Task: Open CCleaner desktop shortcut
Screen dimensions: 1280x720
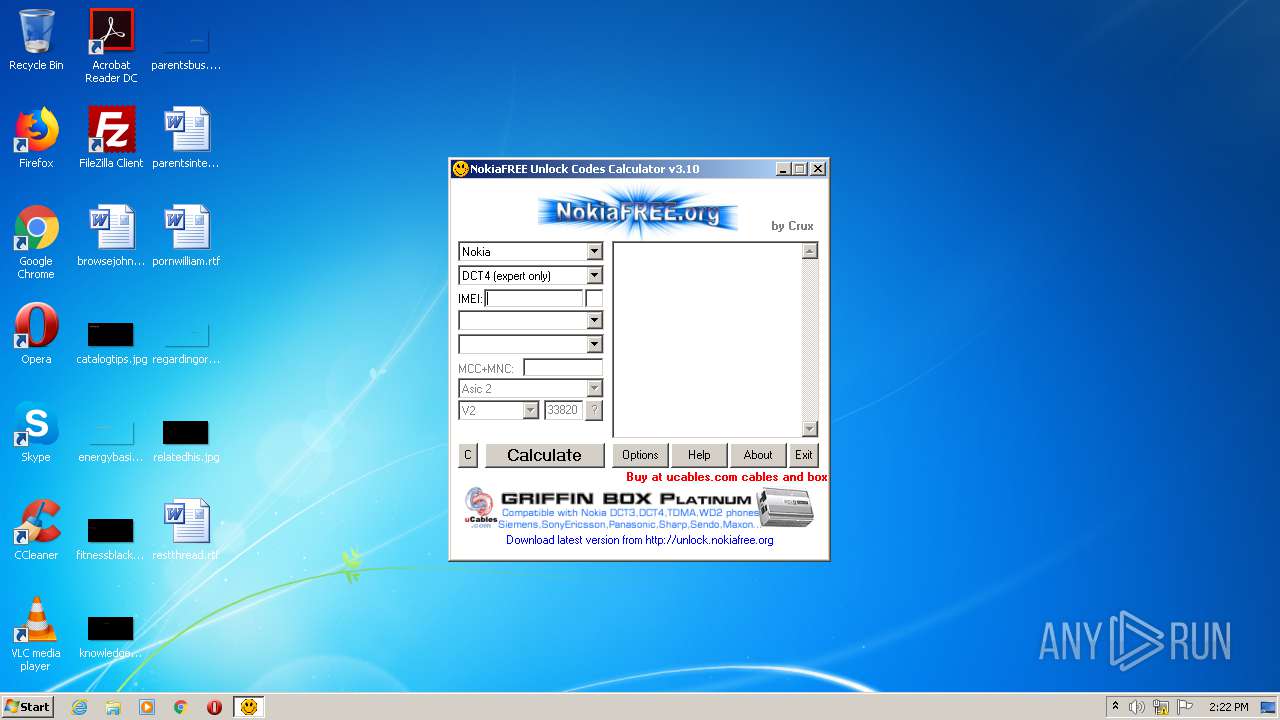Action: 36,530
